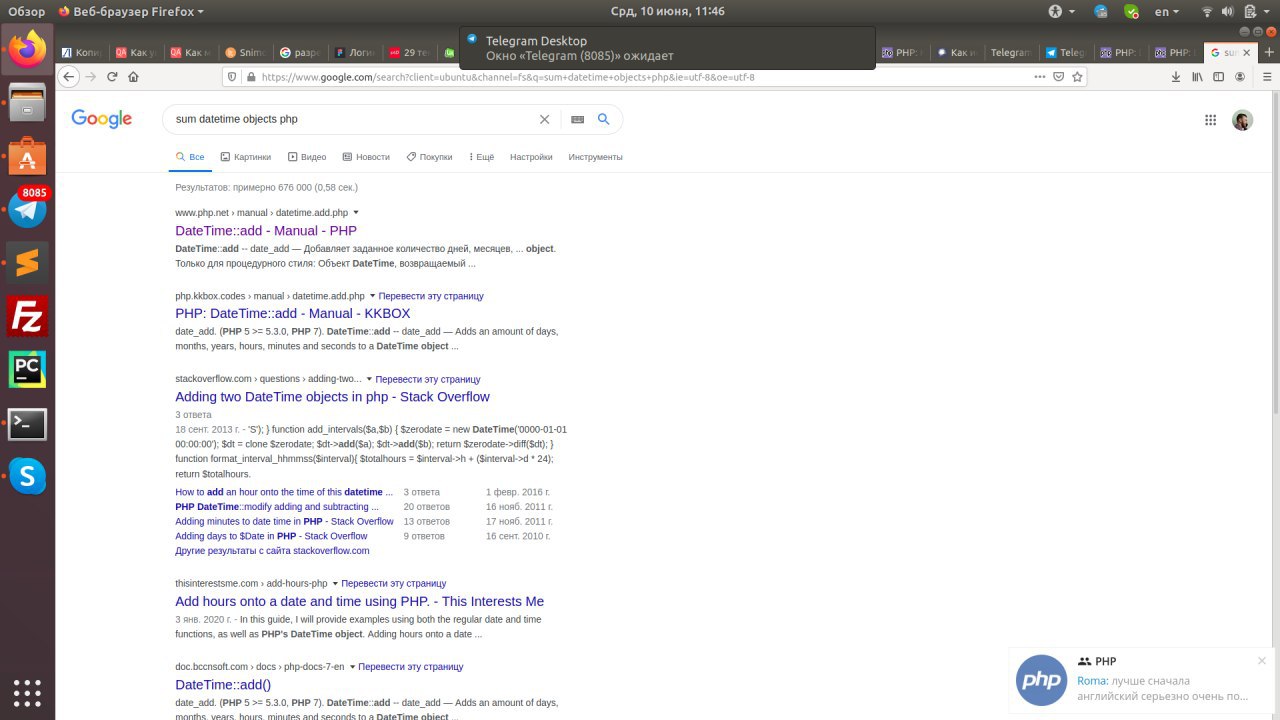Expand options arrow for stackoverflow.com result
1280x720 pixels.
coord(369,379)
